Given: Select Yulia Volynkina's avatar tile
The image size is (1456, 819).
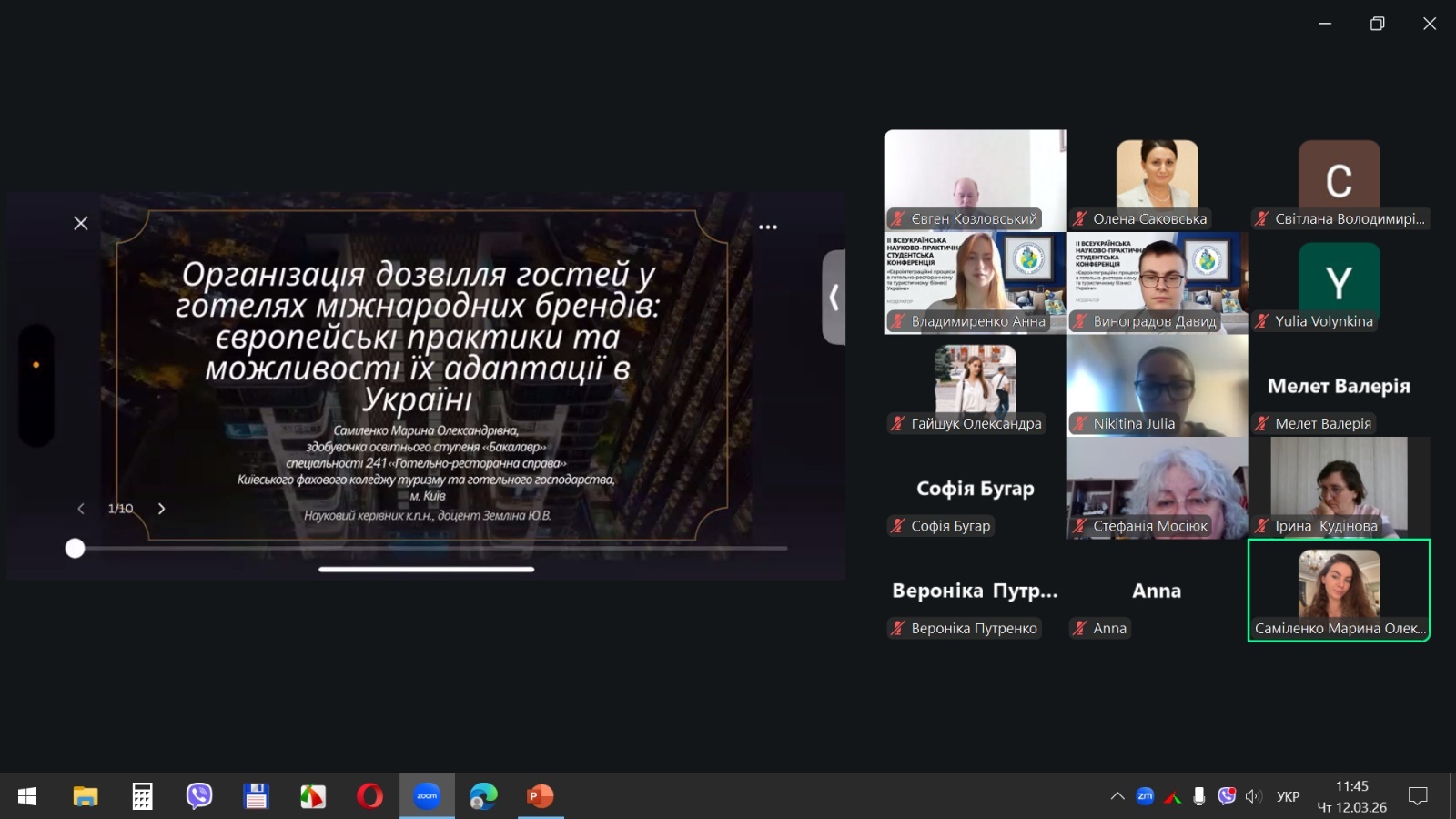Looking at the screenshot, I should (1339, 282).
